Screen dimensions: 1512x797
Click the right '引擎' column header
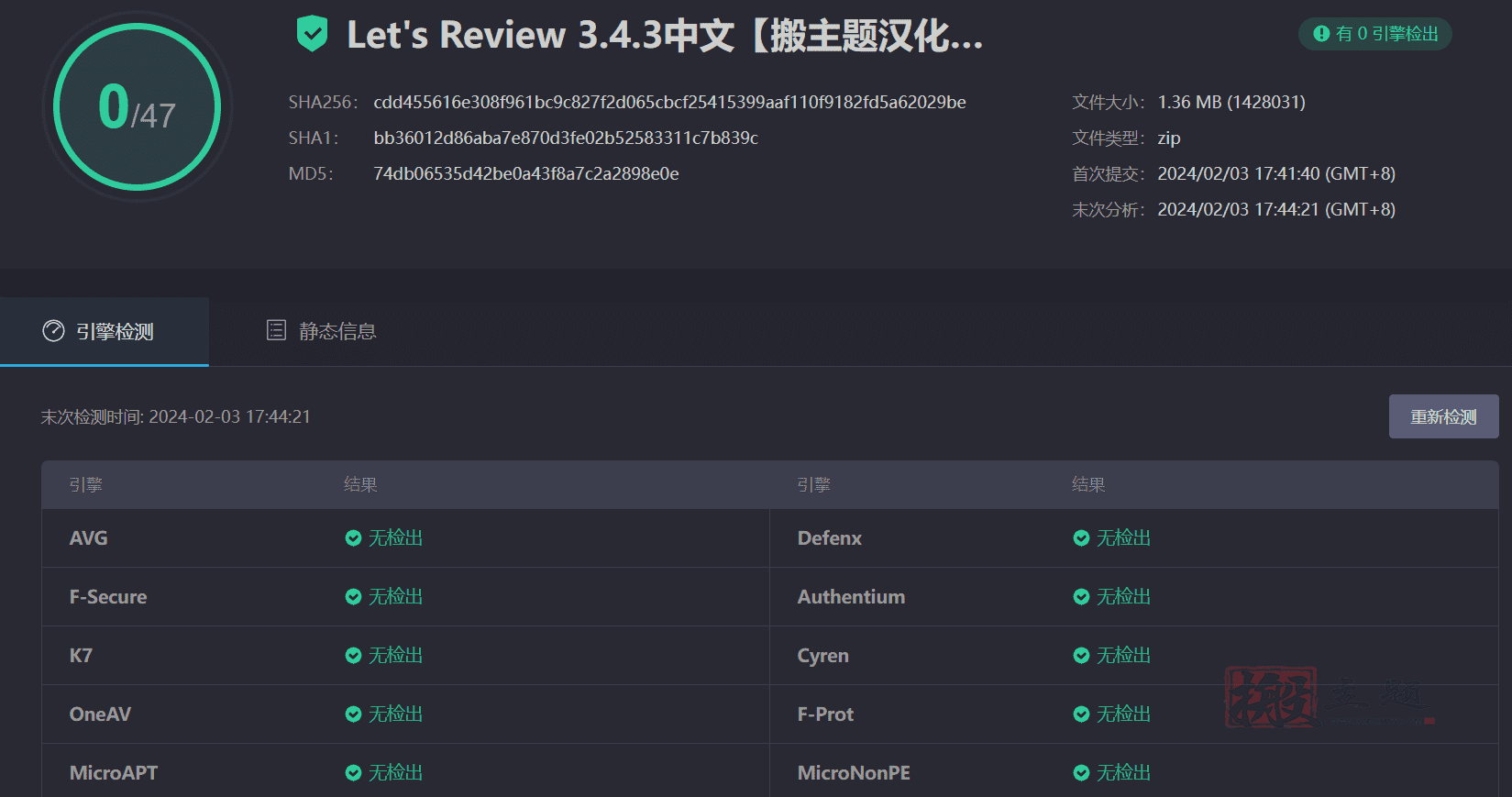[813, 484]
